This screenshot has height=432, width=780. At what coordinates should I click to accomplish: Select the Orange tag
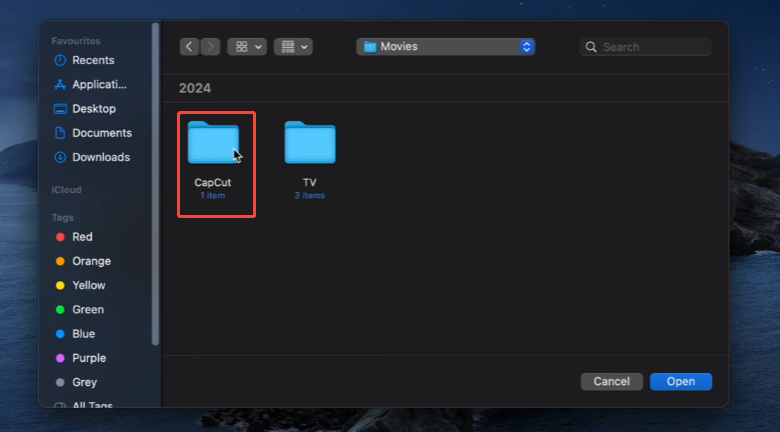(x=93, y=261)
